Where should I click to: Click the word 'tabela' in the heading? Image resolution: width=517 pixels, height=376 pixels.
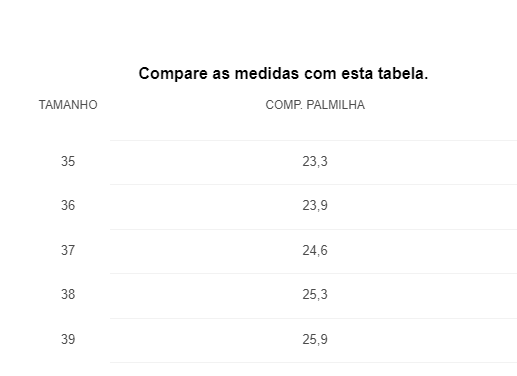[x=400, y=73]
